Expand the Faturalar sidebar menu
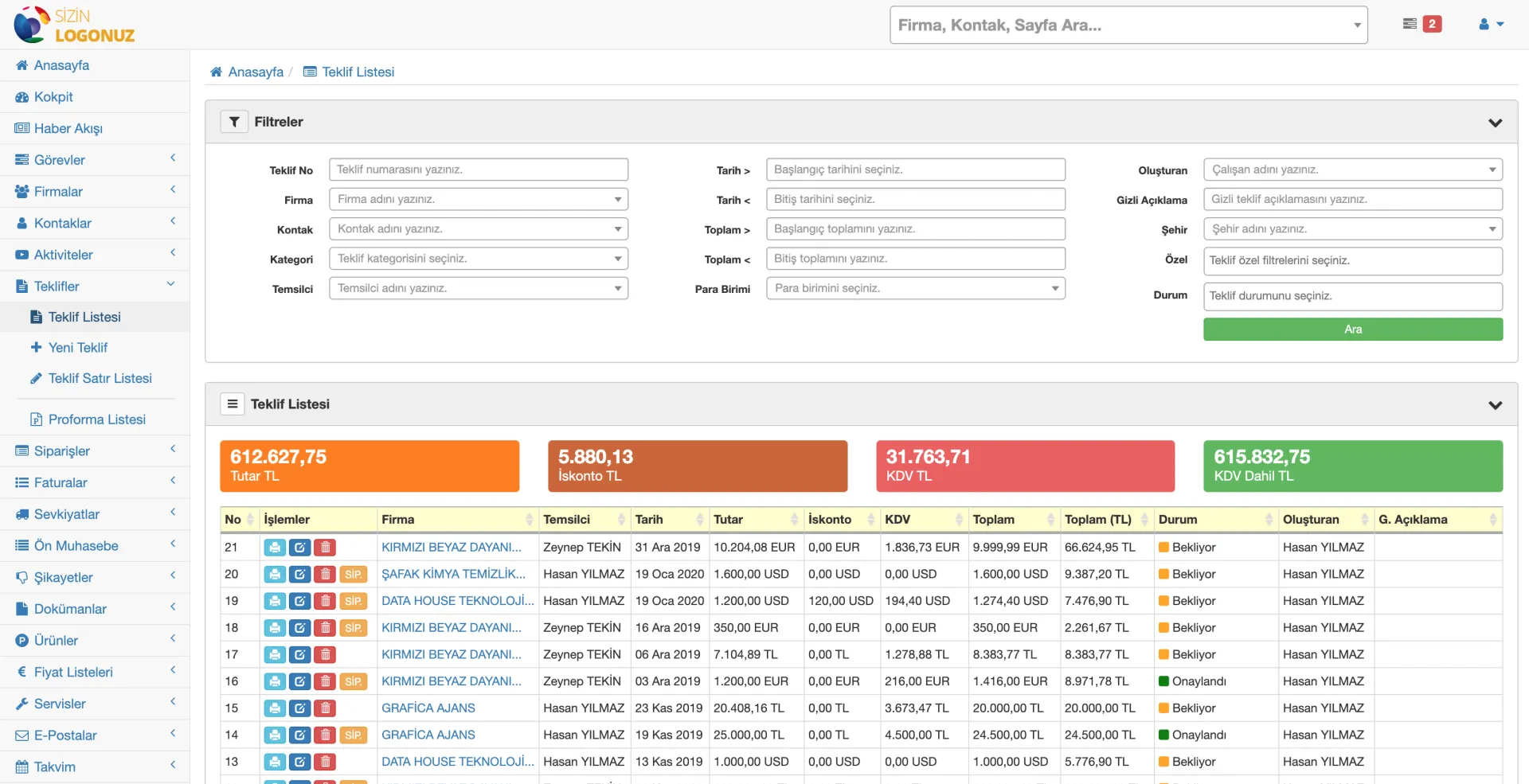Image resolution: width=1529 pixels, height=784 pixels. [x=95, y=482]
